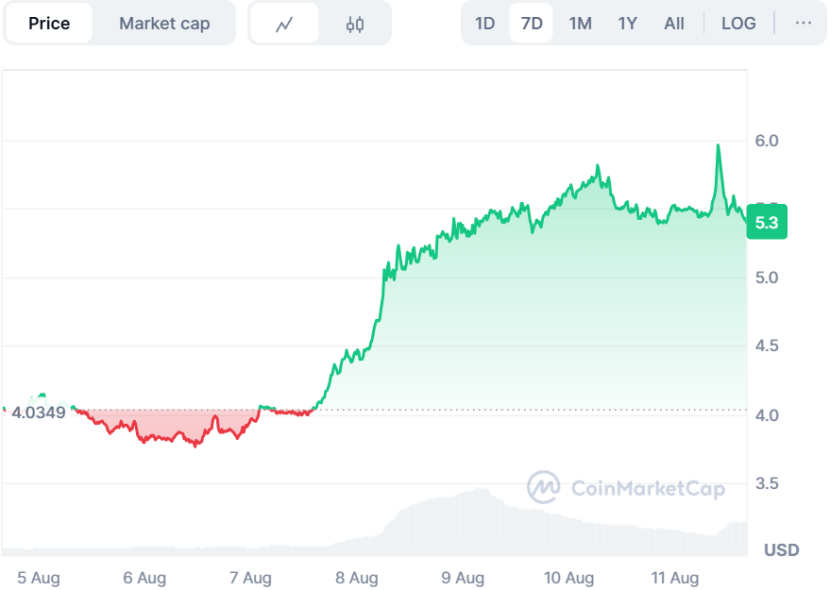Set time range to 1Y
This screenshot has height=590, width=830.
[x=627, y=23]
